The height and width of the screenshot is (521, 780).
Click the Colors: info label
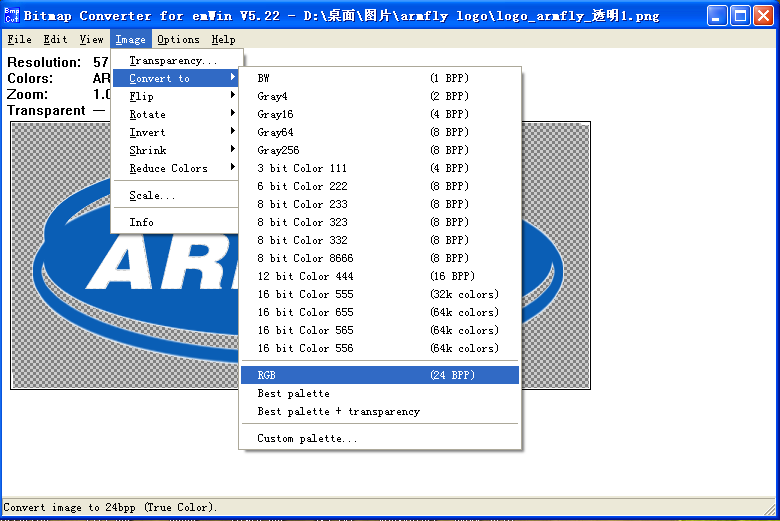point(30,78)
